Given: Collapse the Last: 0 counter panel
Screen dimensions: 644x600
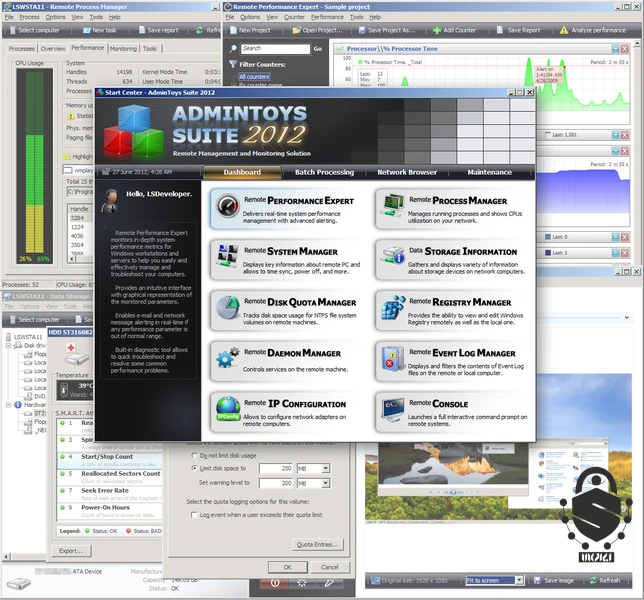Looking at the screenshot, I should pos(615,237).
